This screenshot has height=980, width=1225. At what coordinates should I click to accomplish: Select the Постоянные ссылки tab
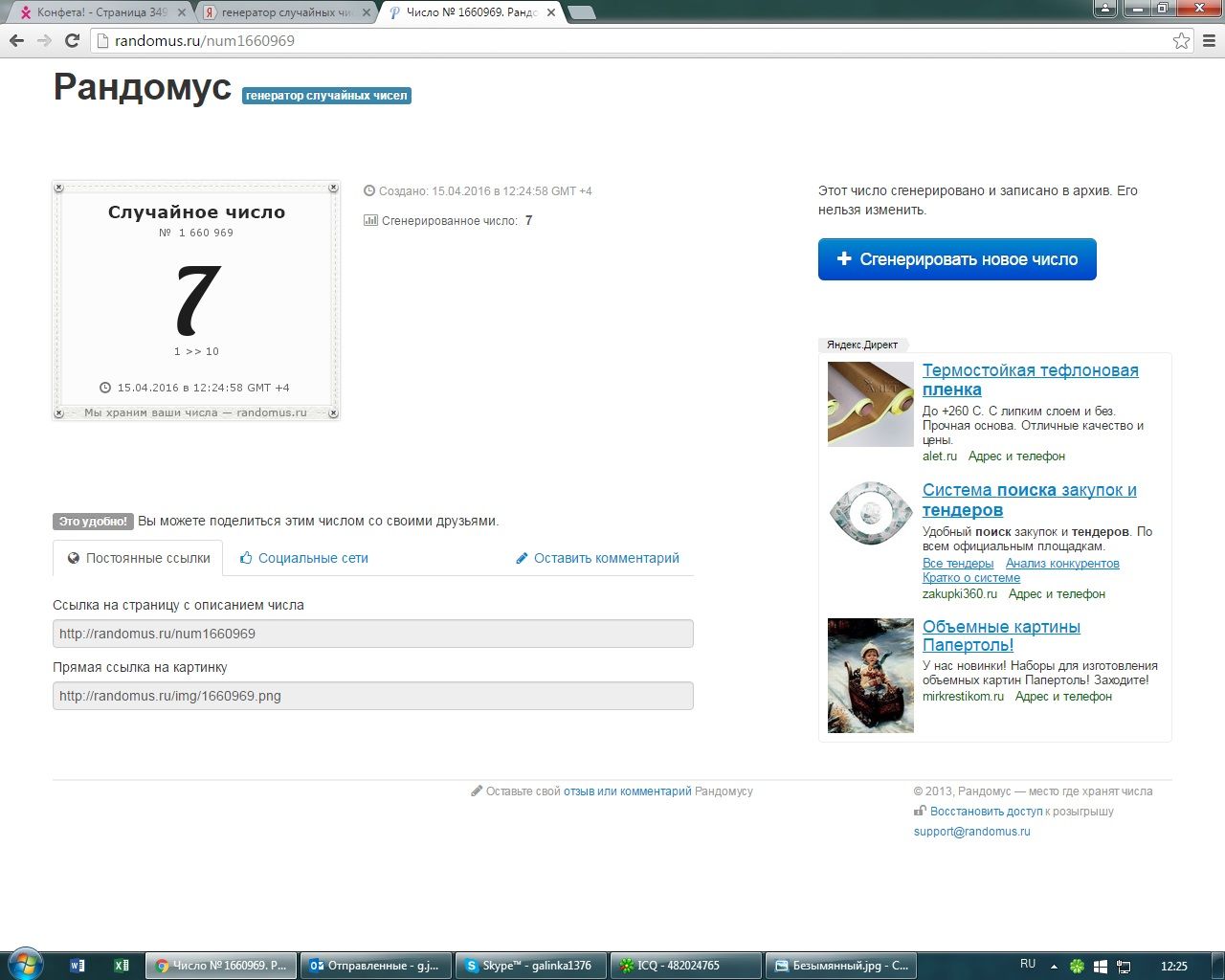139,558
